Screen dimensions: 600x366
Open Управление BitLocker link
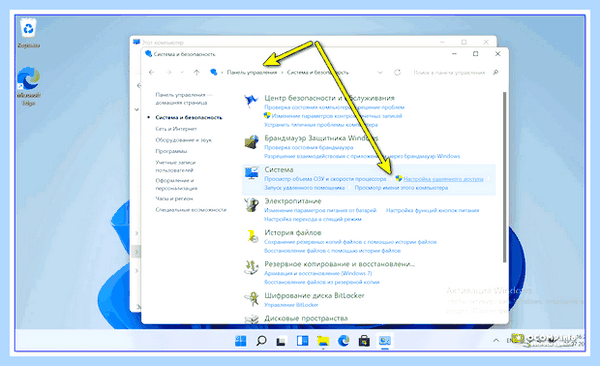click(x=291, y=305)
